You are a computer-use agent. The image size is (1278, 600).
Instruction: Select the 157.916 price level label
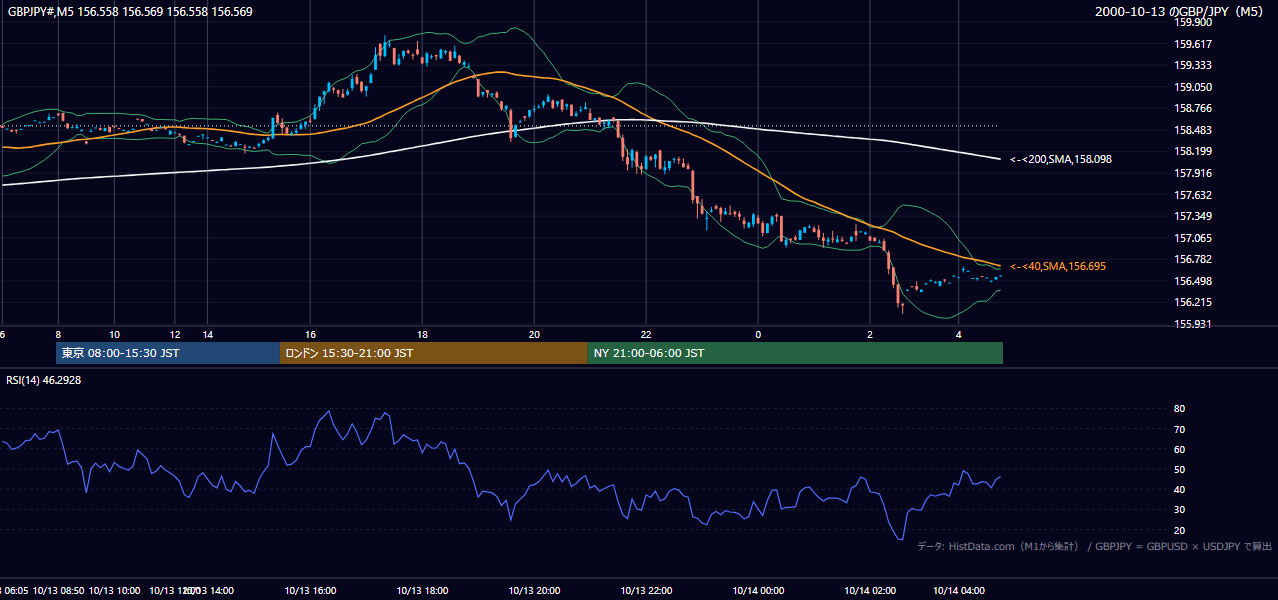(1192, 174)
